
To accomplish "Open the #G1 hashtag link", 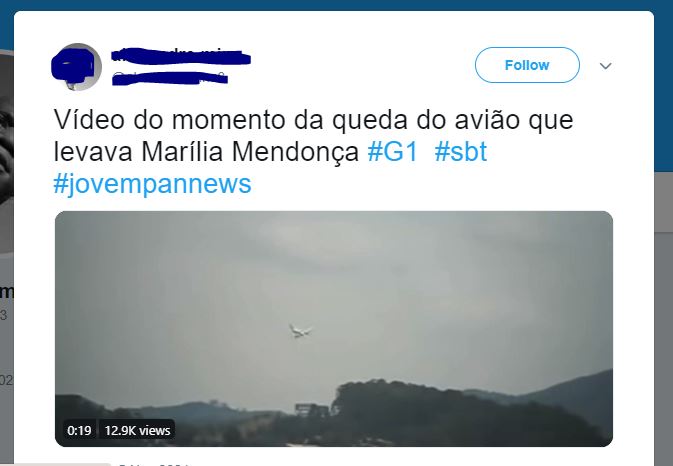I will coord(393,151).
